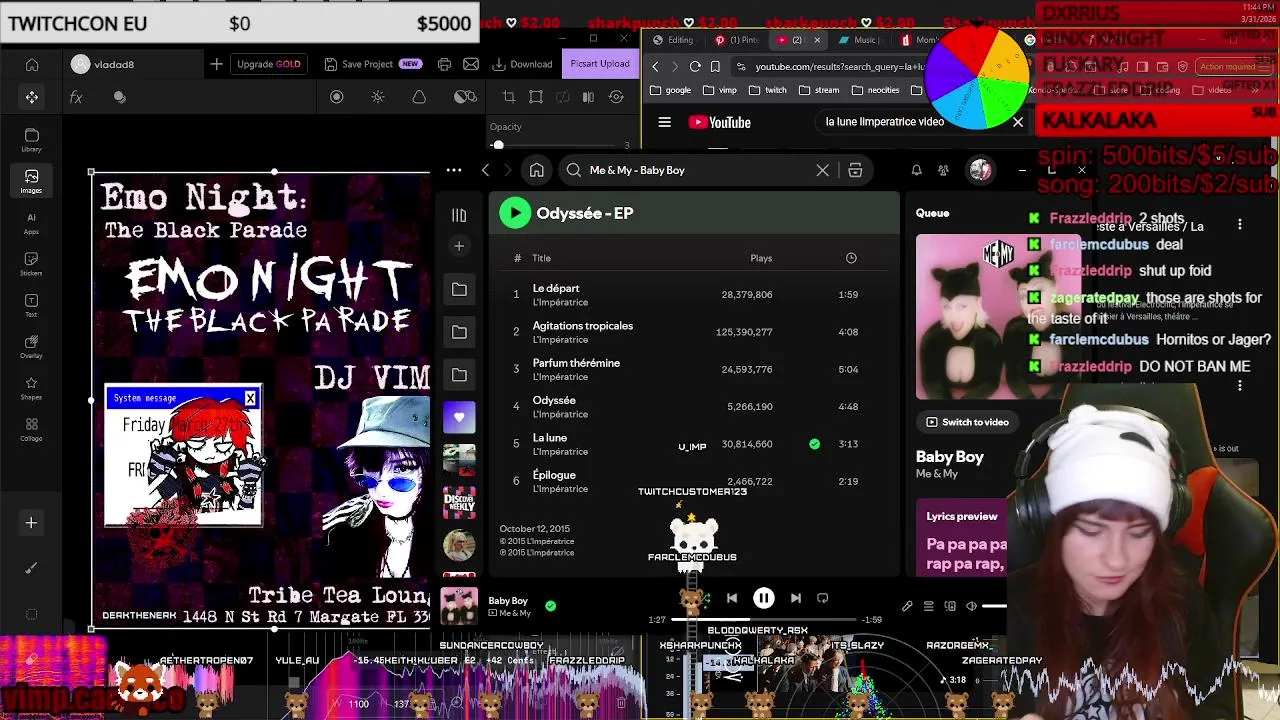The height and width of the screenshot is (720, 1280).
Task: Switch to Editing browser tab
Action: pos(673,40)
